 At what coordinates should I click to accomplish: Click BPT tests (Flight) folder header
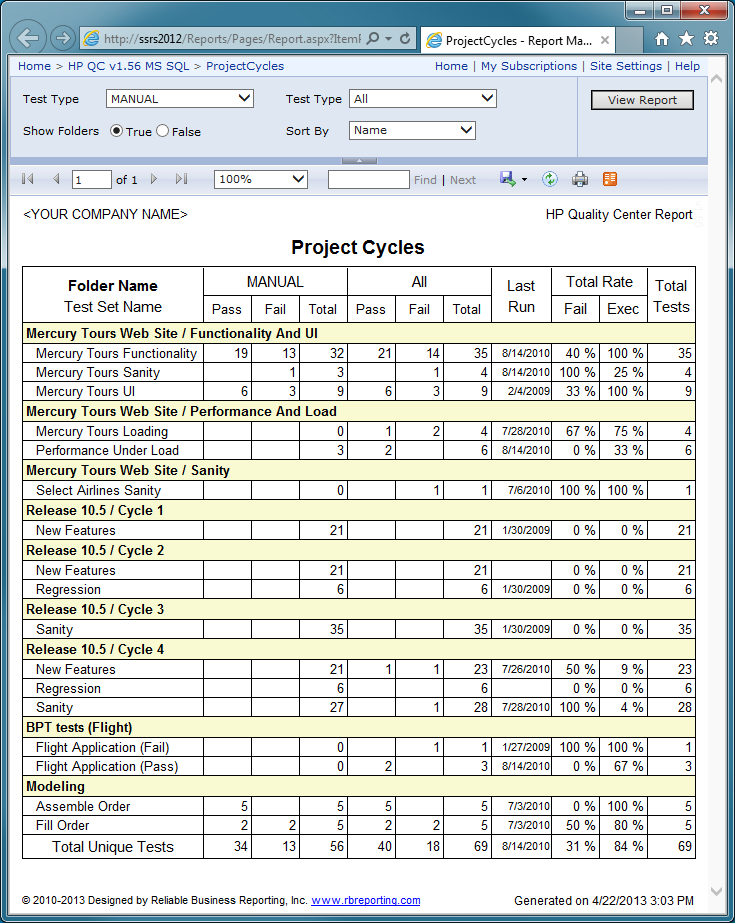(79, 728)
